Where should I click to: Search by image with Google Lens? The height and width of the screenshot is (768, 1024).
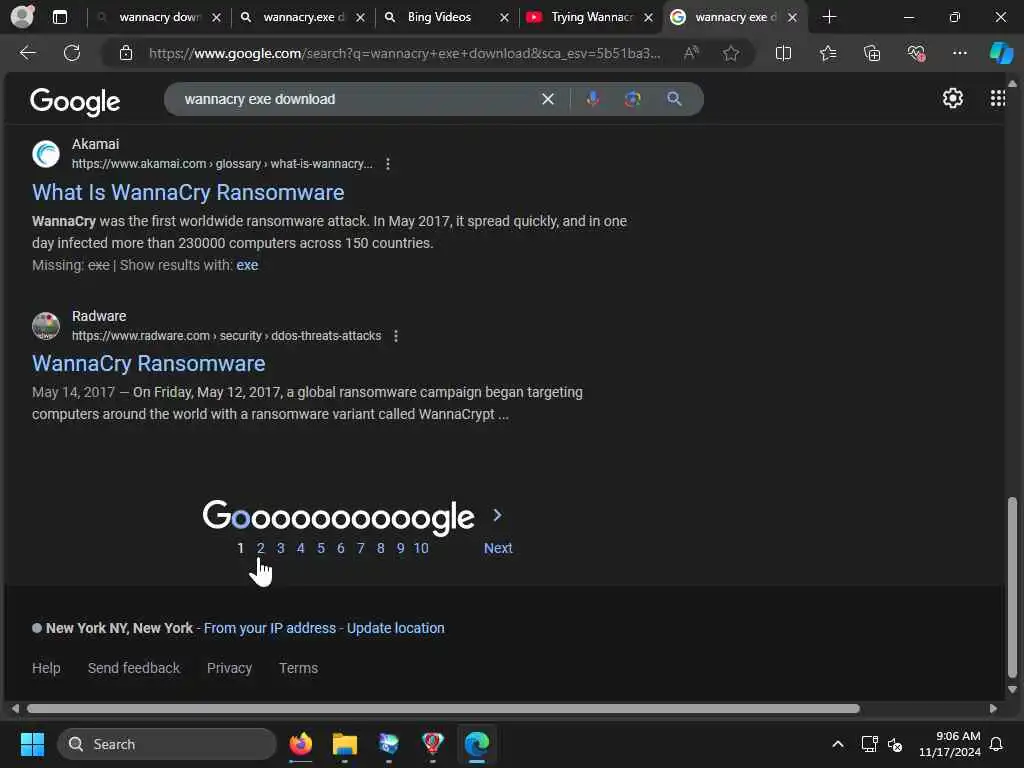coord(633,99)
